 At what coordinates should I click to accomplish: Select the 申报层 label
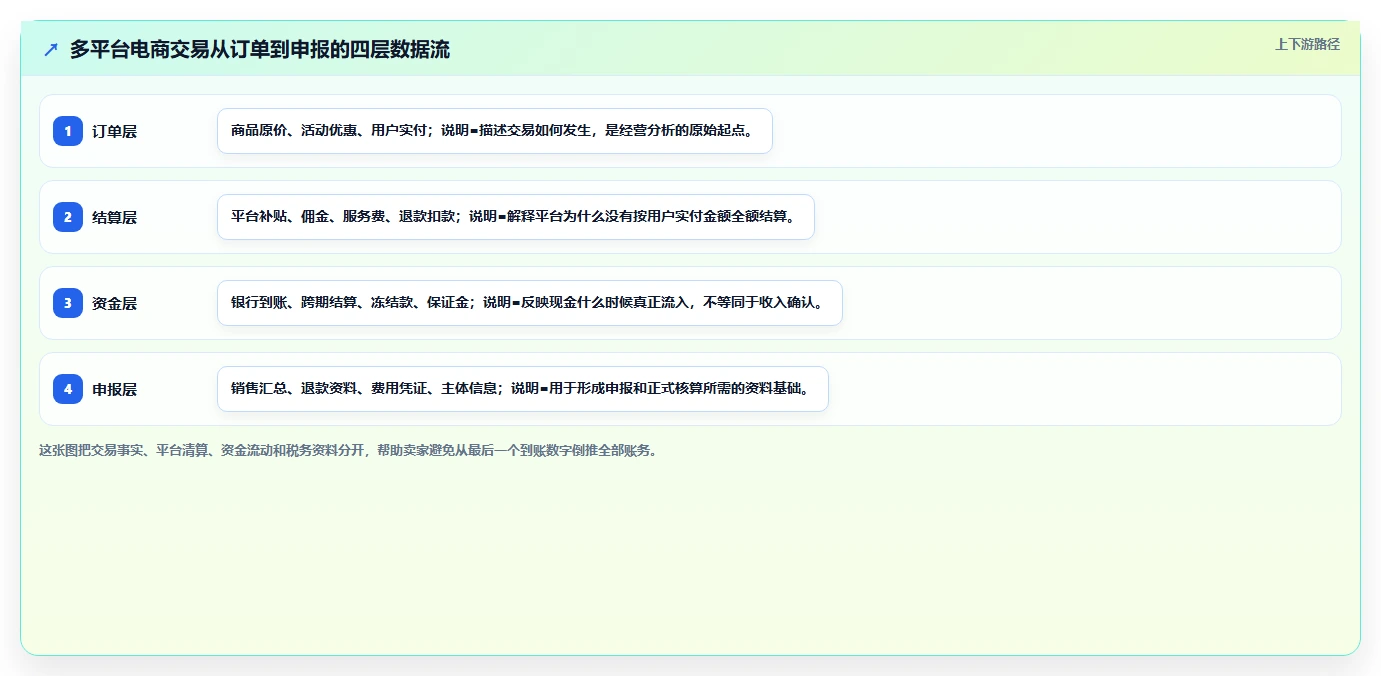click(114, 389)
